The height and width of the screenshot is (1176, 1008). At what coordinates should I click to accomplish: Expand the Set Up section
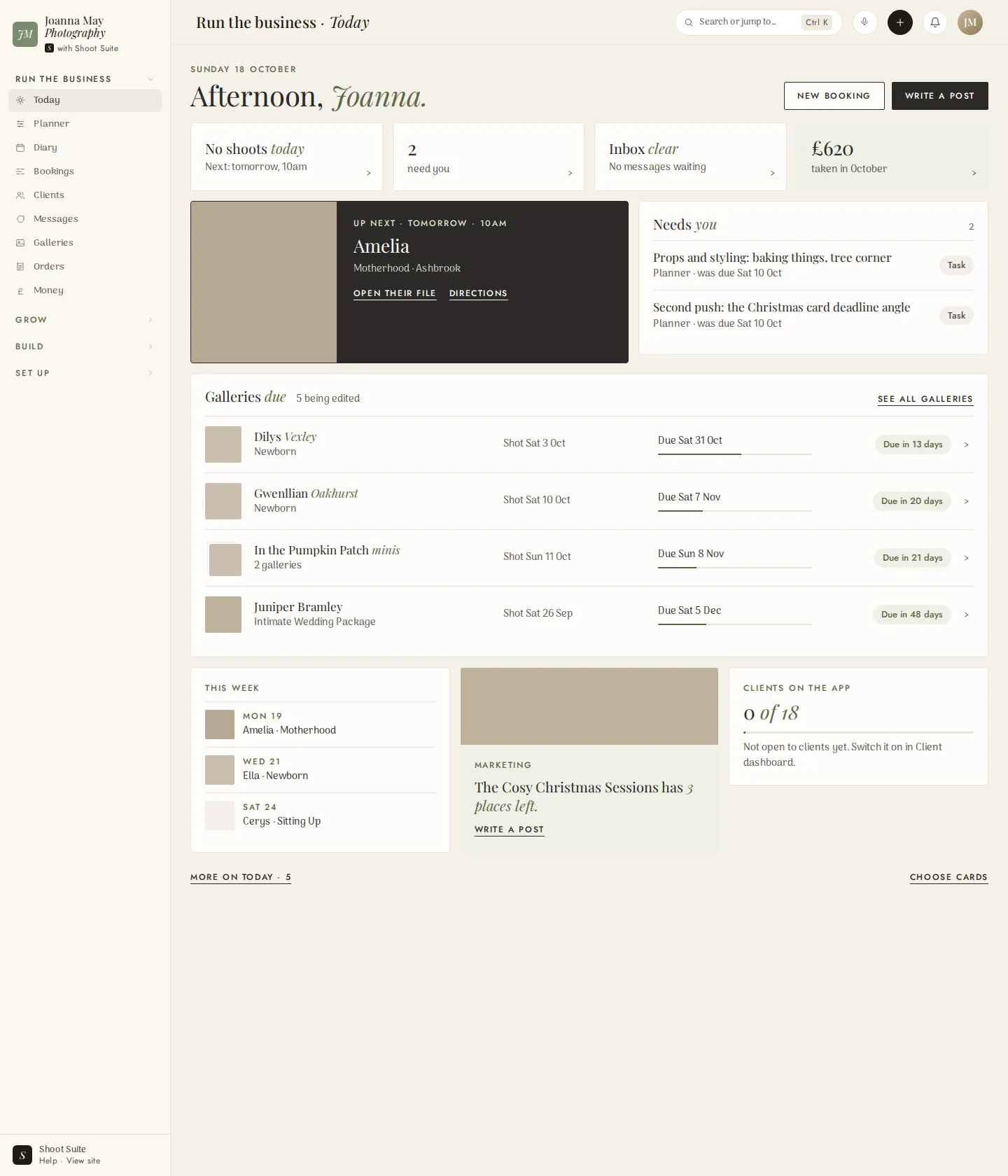(x=150, y=373)
